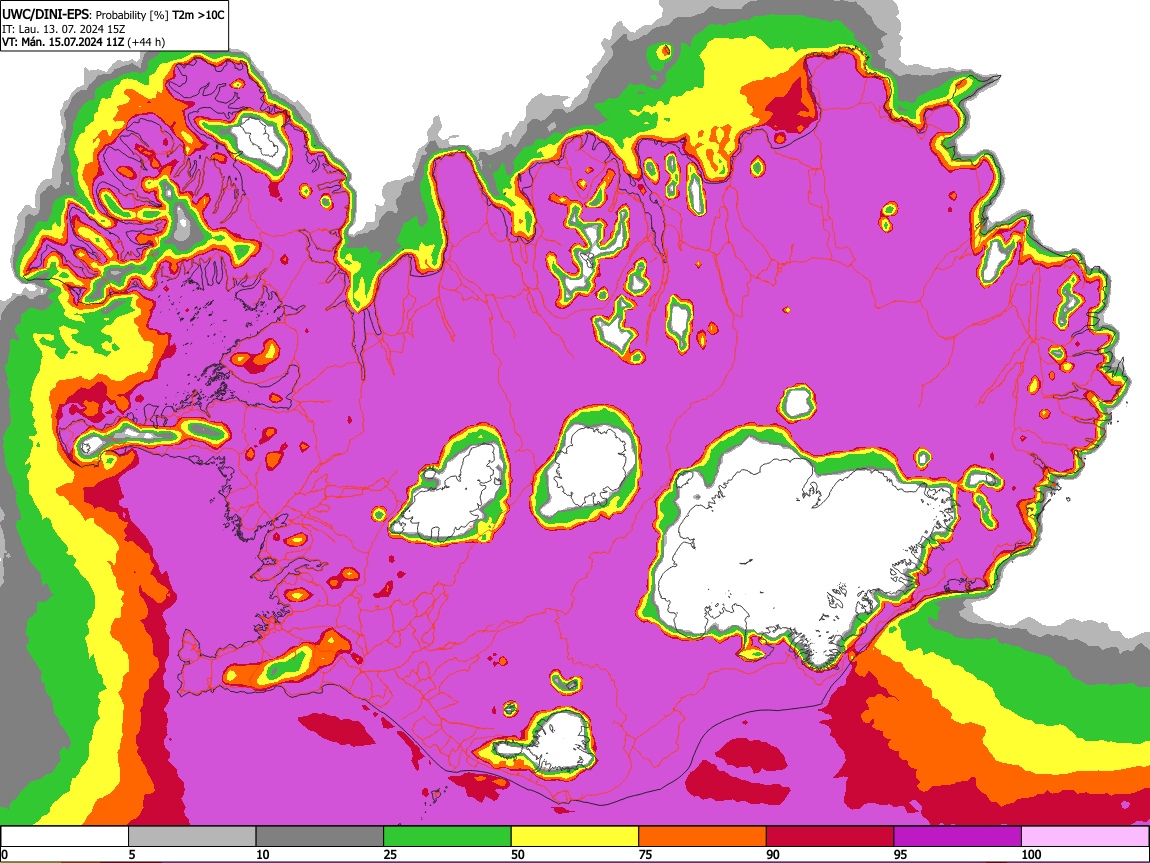Click the light gray 5–10 legend band
This screenshot has width=1150, height=863.
192,837
